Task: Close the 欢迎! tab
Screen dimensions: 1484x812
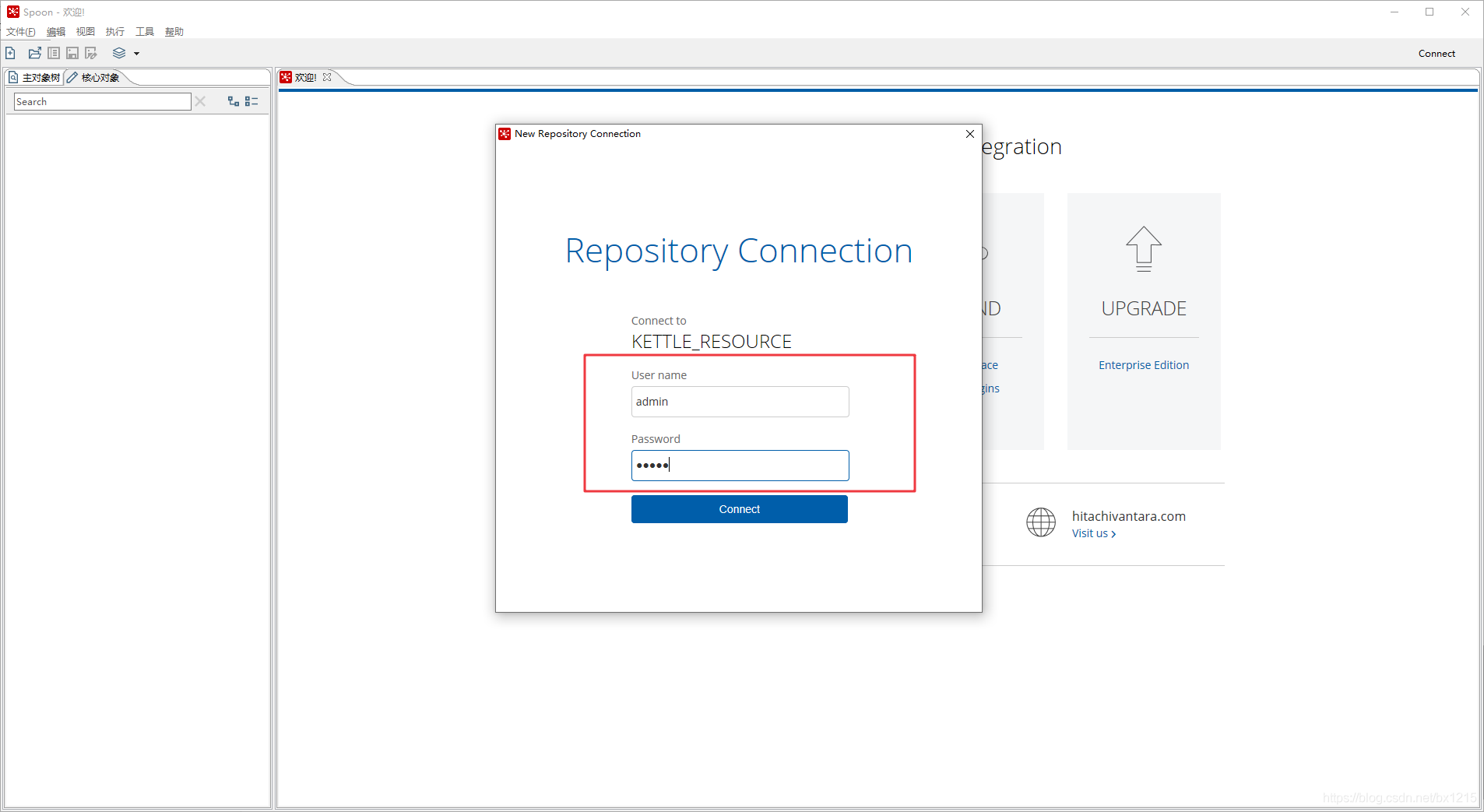Action: (x=327, y=77)
